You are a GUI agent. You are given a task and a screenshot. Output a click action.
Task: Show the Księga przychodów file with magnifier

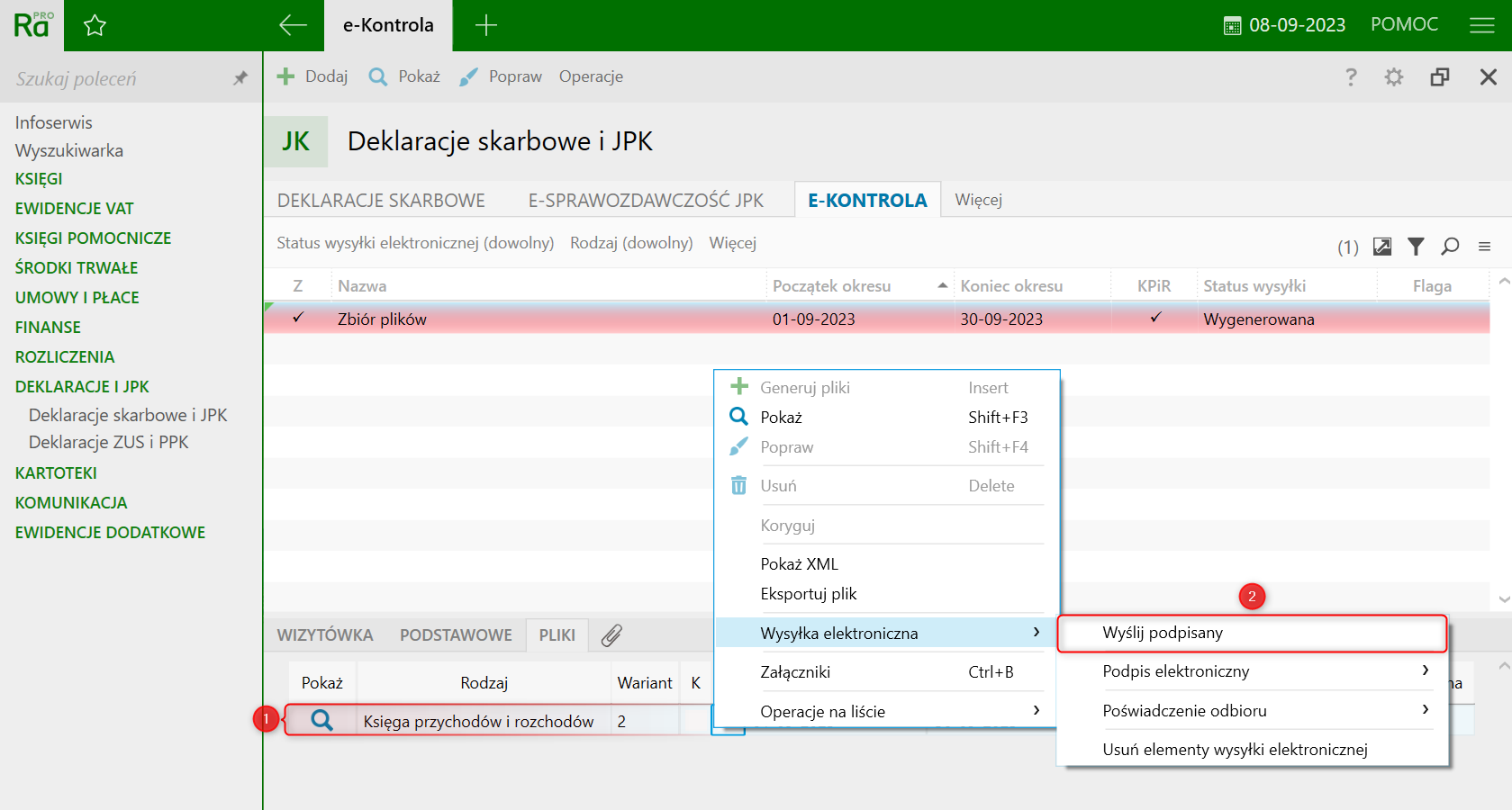pyautogui.click(x=321, y=720)
